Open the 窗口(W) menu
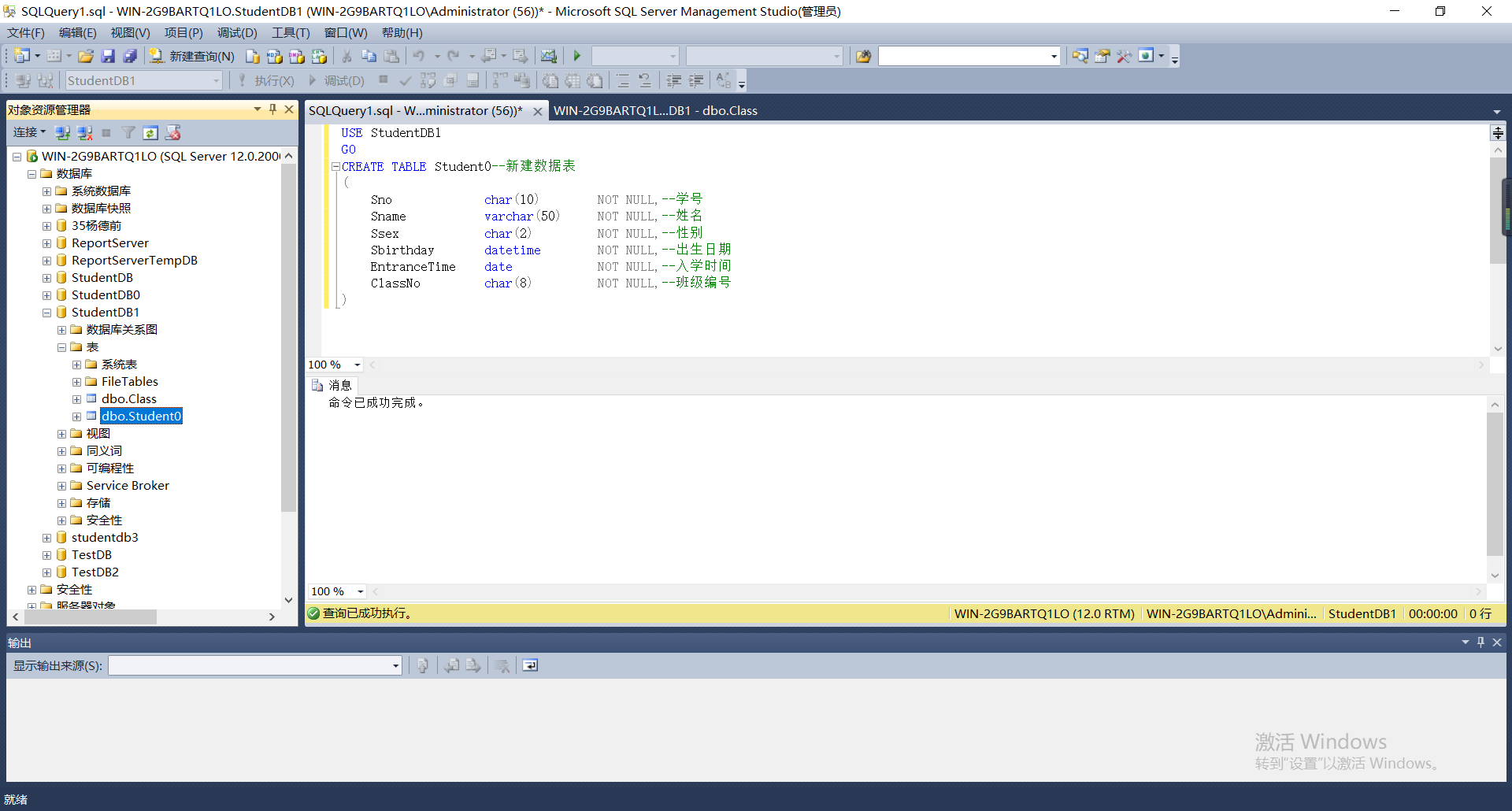This screenshot has width=1512, height=811. 346,32
